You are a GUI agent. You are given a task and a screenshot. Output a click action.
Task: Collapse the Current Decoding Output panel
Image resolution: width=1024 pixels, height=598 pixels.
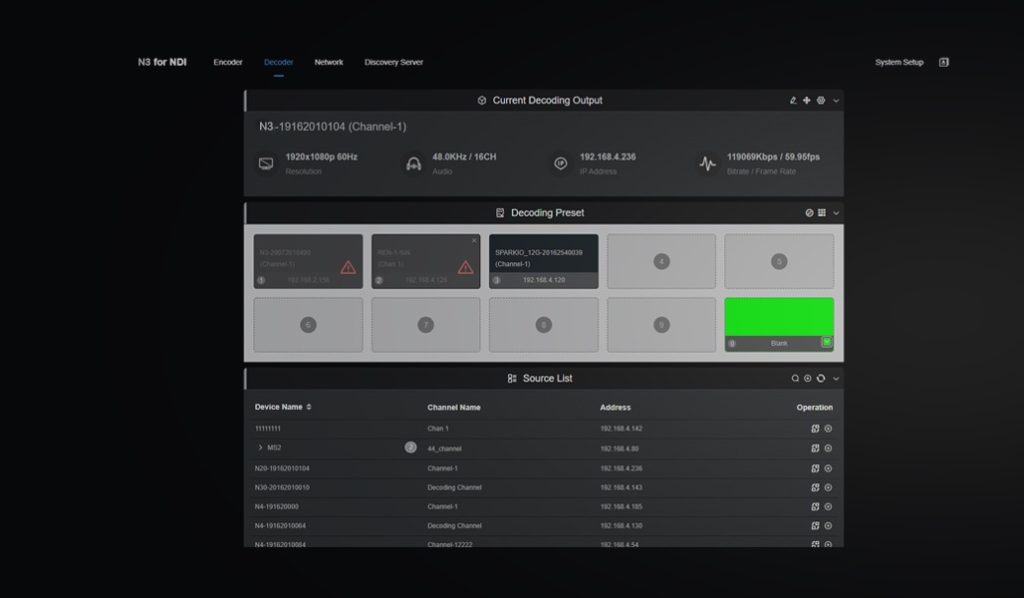point(836,101)
